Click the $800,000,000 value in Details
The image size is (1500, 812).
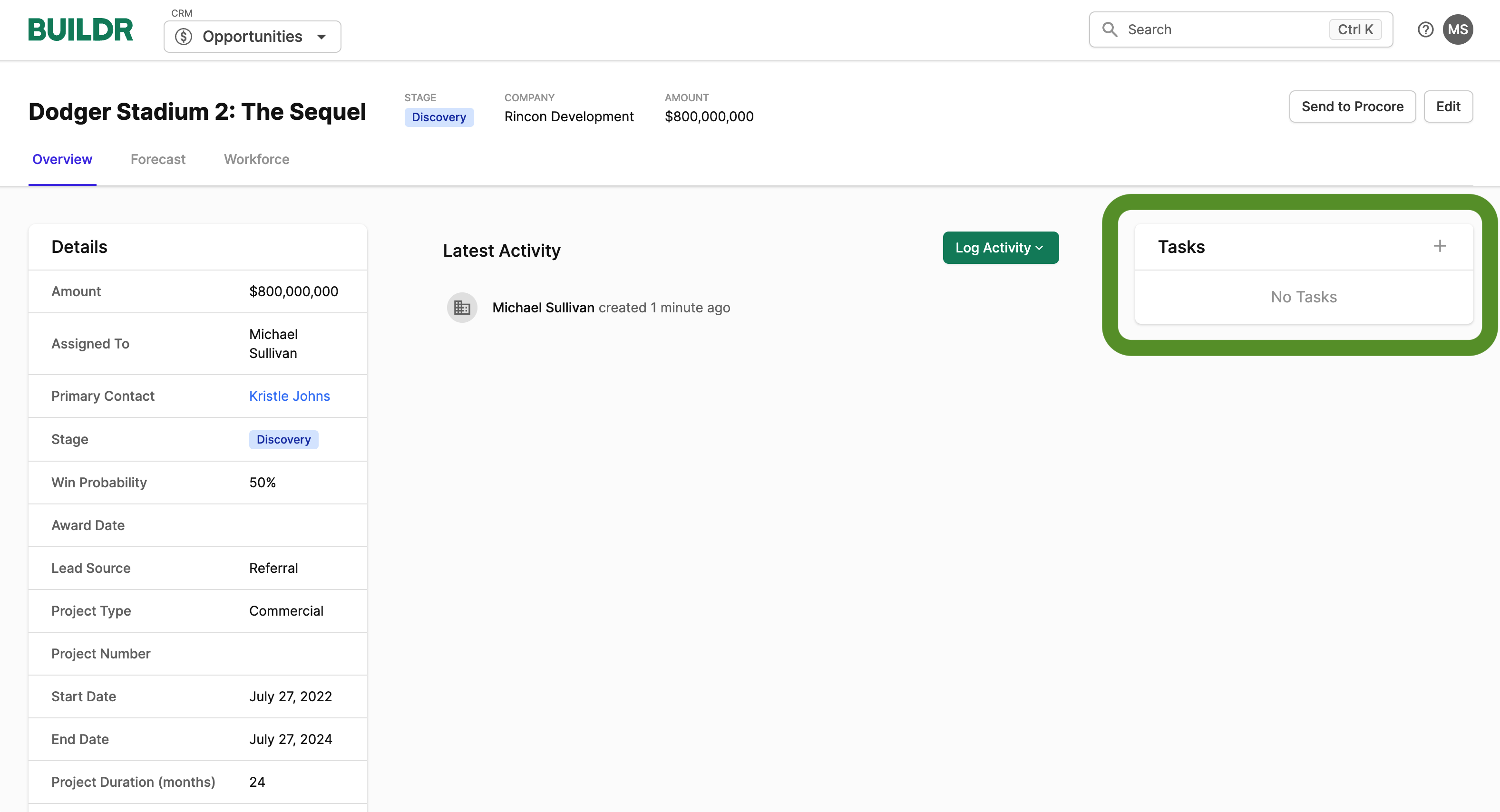293,291
